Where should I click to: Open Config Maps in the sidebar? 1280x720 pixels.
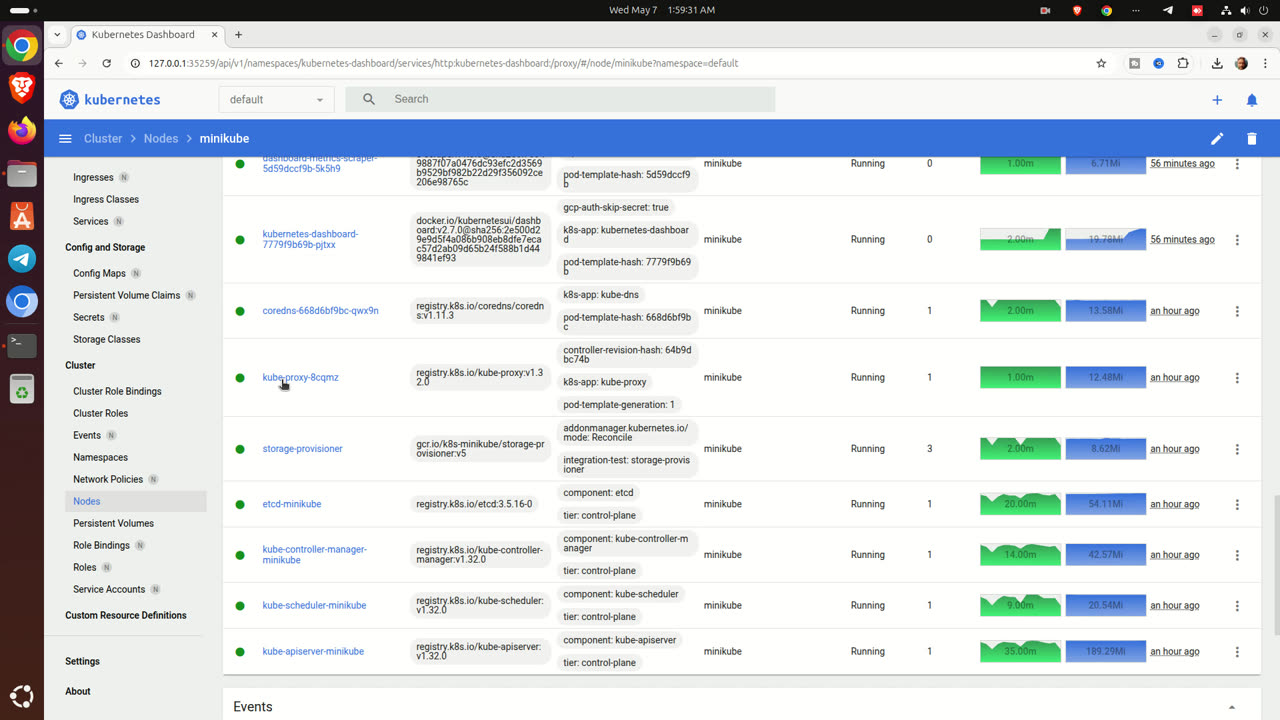[x=99, y=273]
